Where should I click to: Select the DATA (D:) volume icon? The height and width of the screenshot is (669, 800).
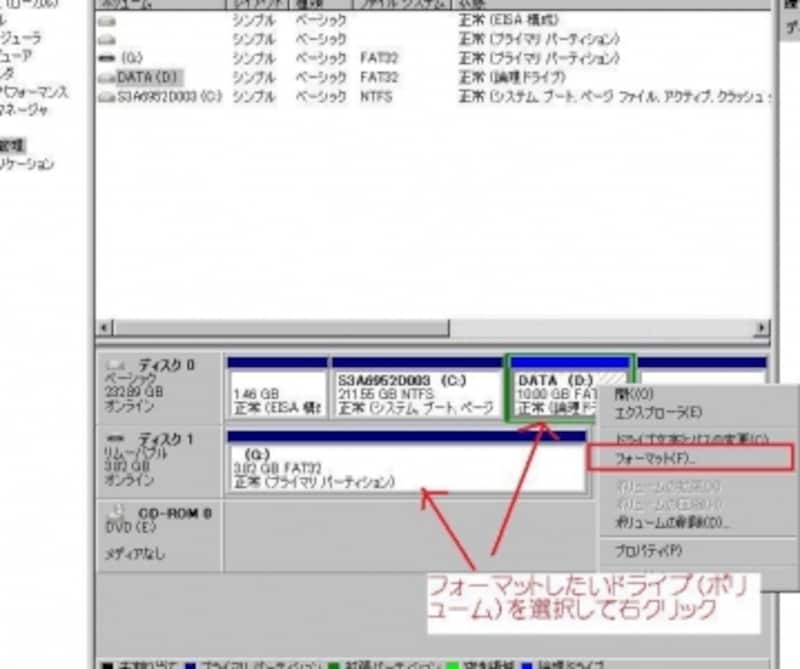(x=109, y=76)
